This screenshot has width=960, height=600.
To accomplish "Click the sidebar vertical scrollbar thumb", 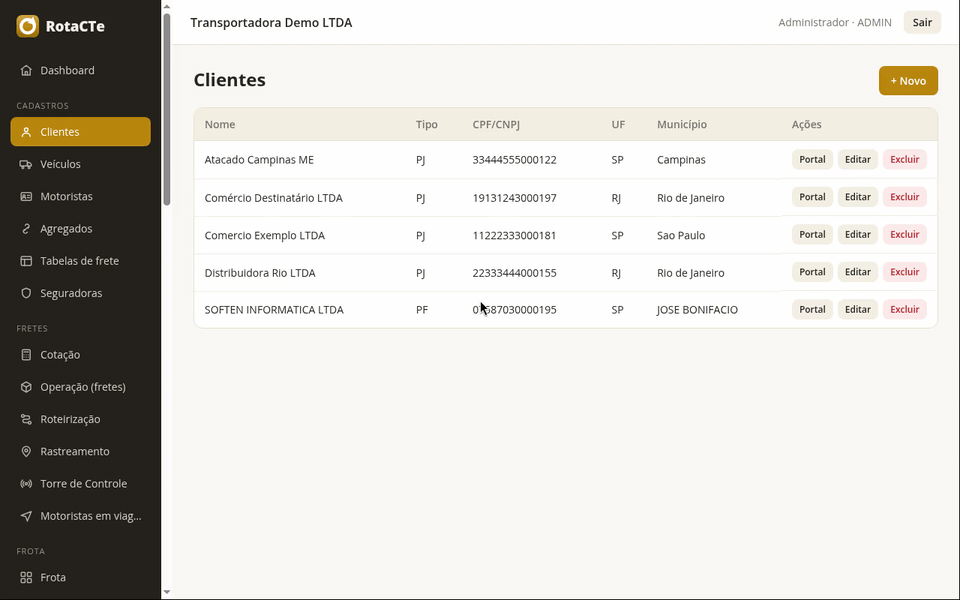I will point(167,110).
